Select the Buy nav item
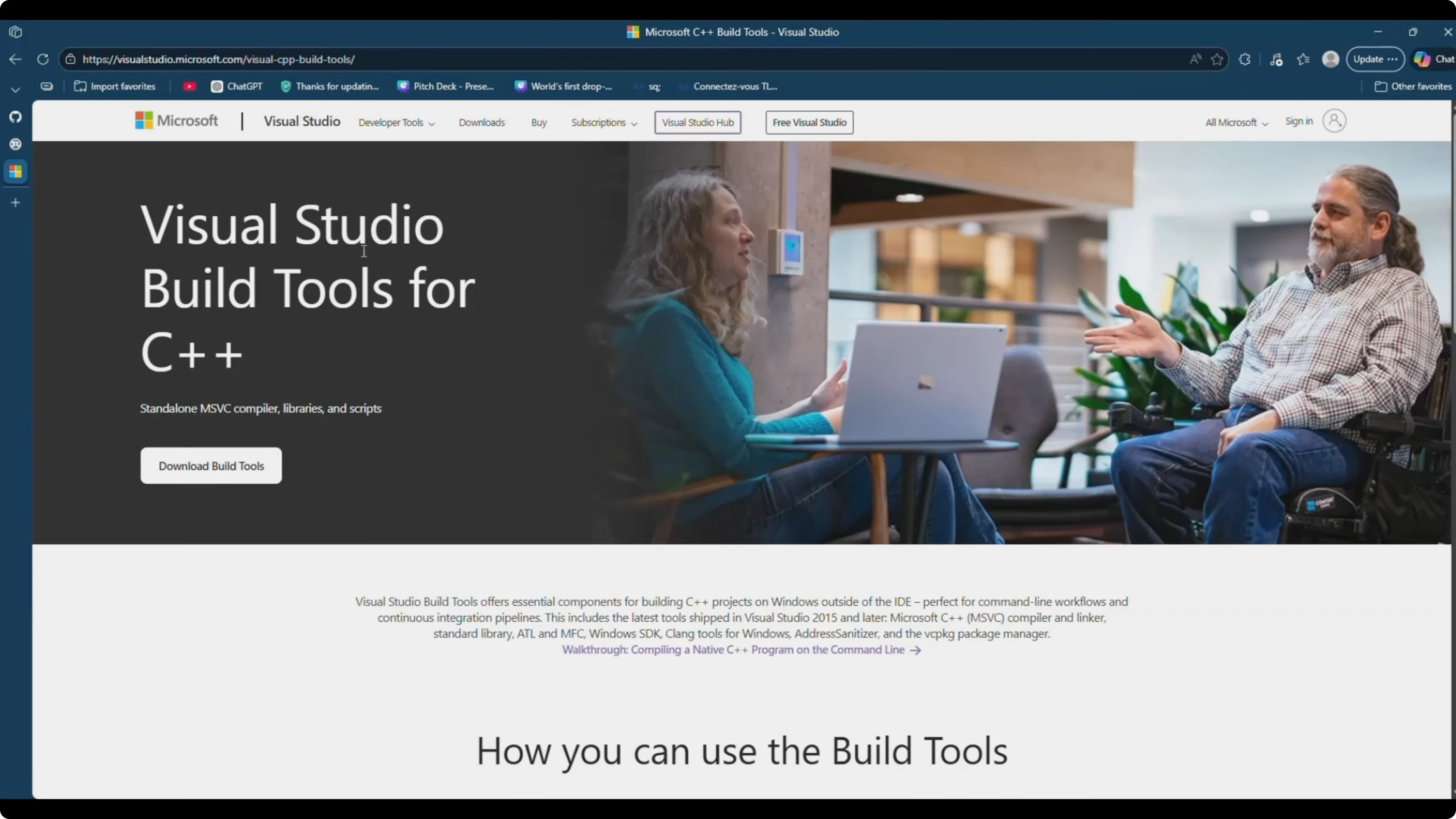Screen dimensions: 1456x819 [x=538, y=123]
